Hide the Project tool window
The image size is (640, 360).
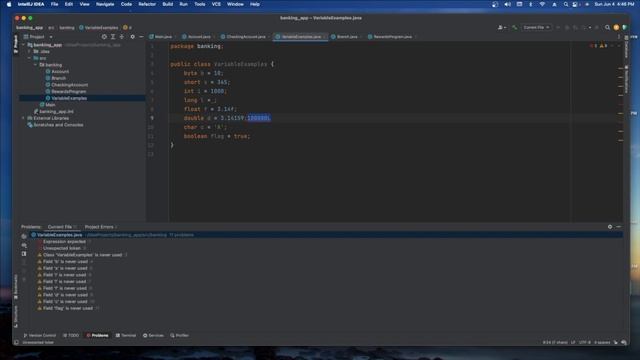tap(141, 37)
